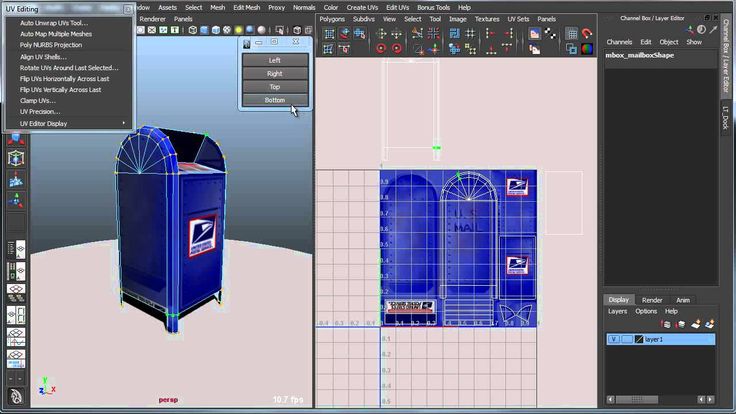Toggle display image icon in UV editor

coord(535,33)
